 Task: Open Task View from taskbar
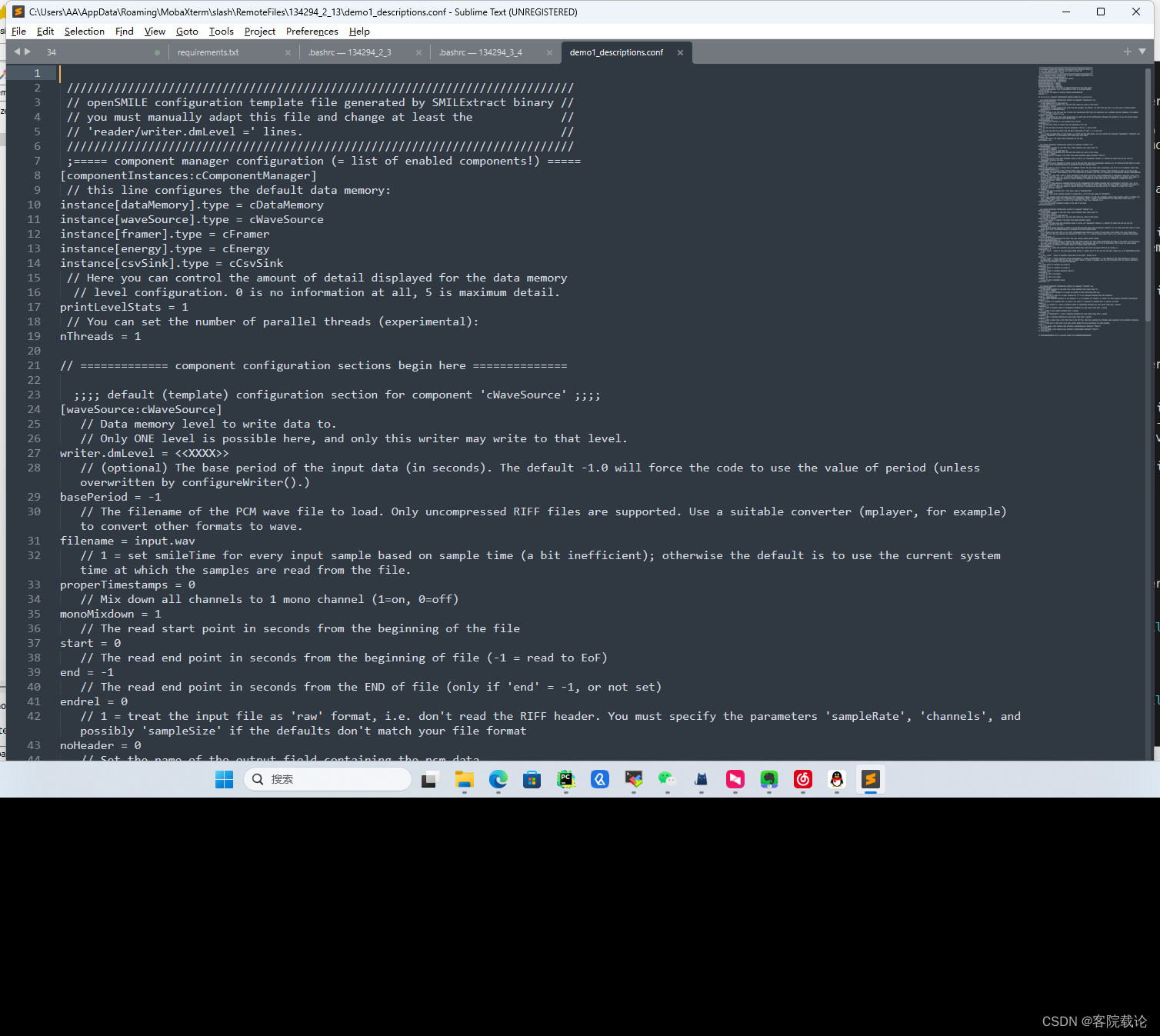pyautogui.click(x=429, y=779)
